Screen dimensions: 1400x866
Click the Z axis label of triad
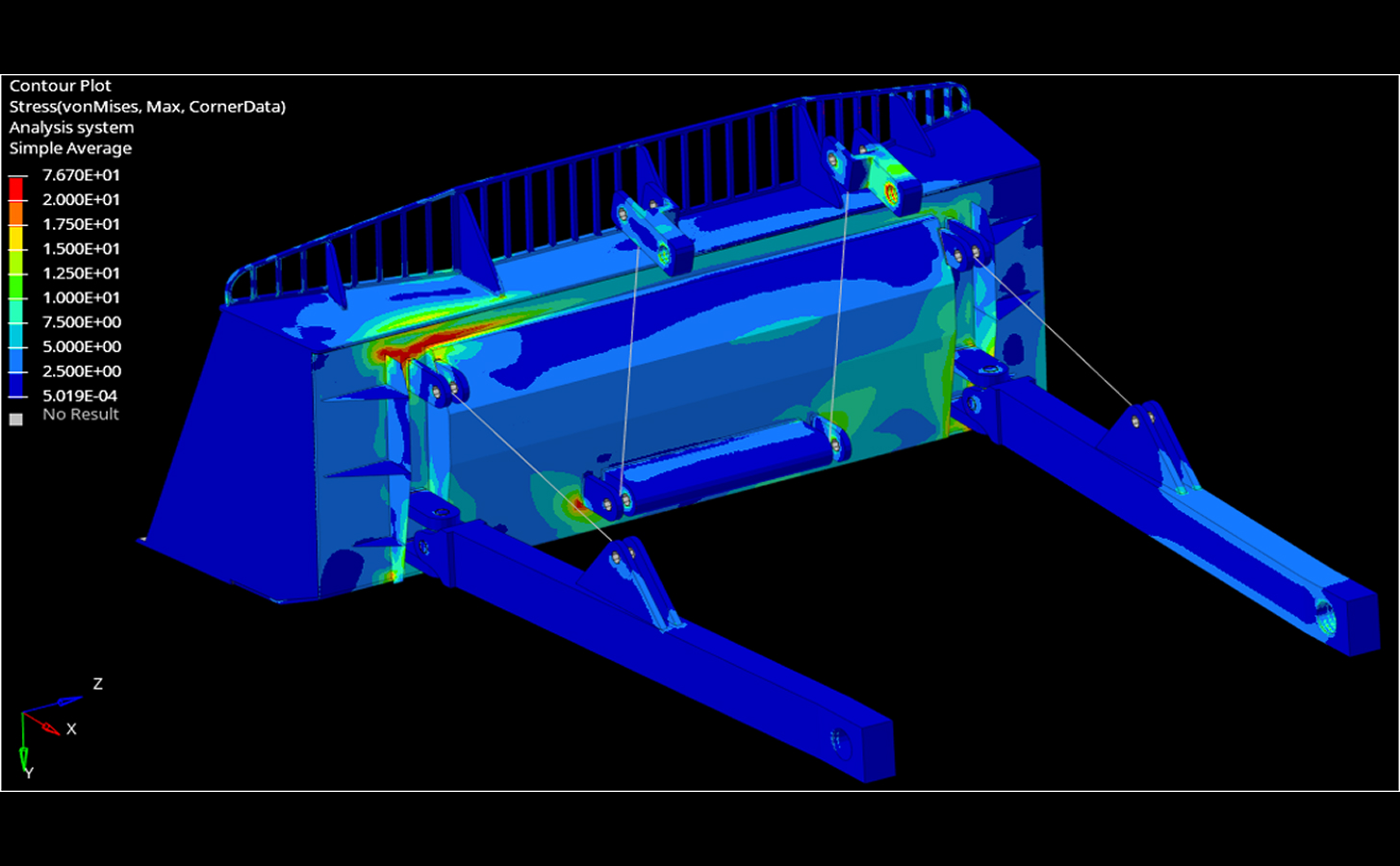tap(97, 684)
